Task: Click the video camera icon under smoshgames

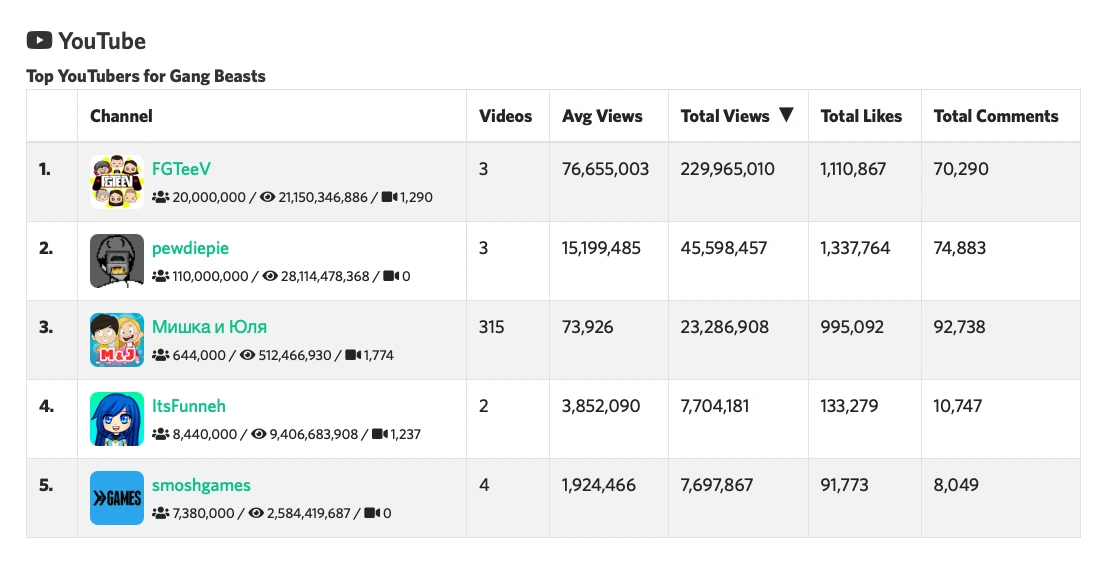Action: point(372,513)
